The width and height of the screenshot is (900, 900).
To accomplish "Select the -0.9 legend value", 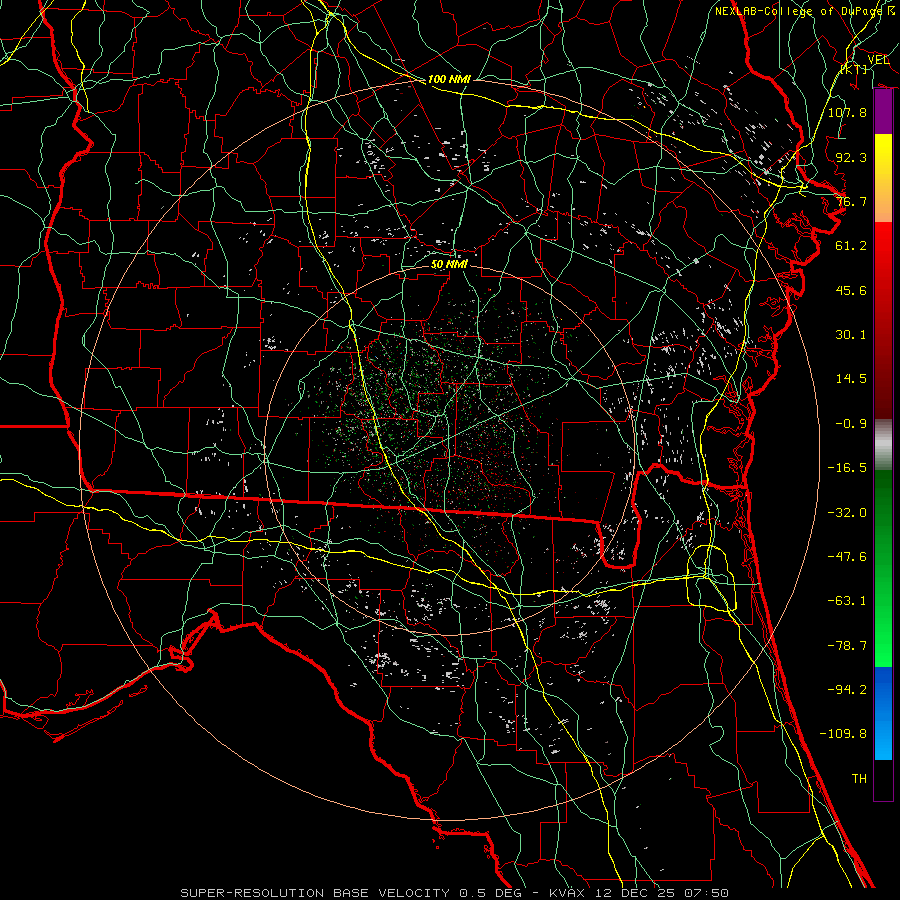I will (851, 424).
